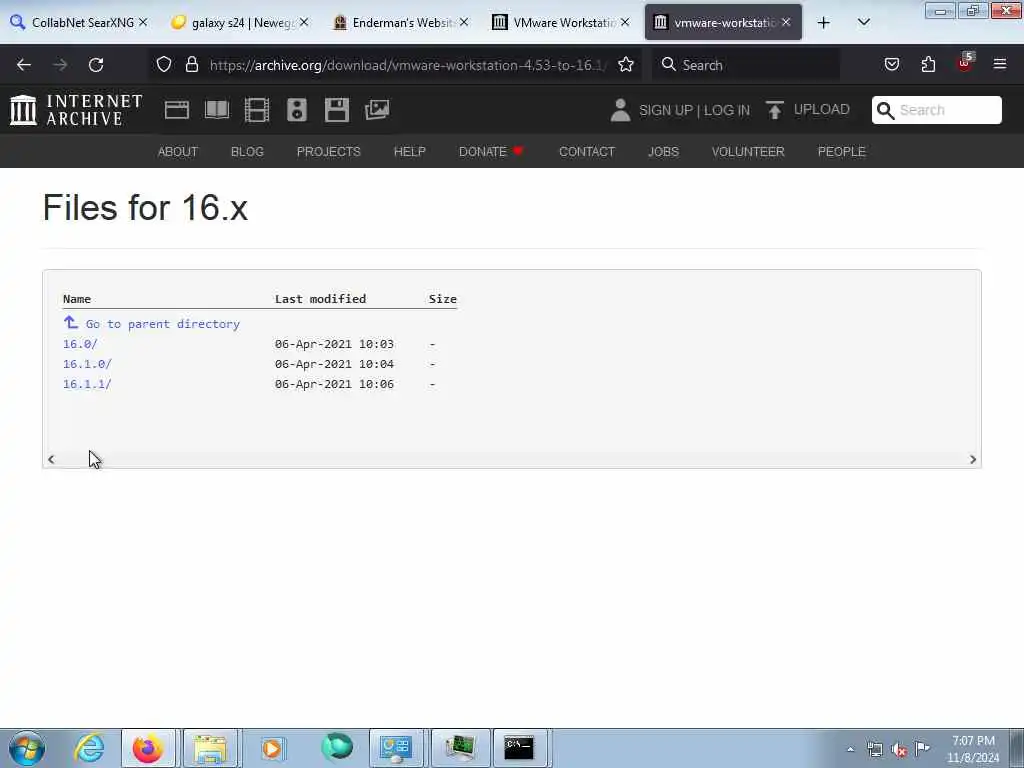Viewport: 1024px width, 768px height.
Task: Click the upload arrow icon
Action: point(775,110)
